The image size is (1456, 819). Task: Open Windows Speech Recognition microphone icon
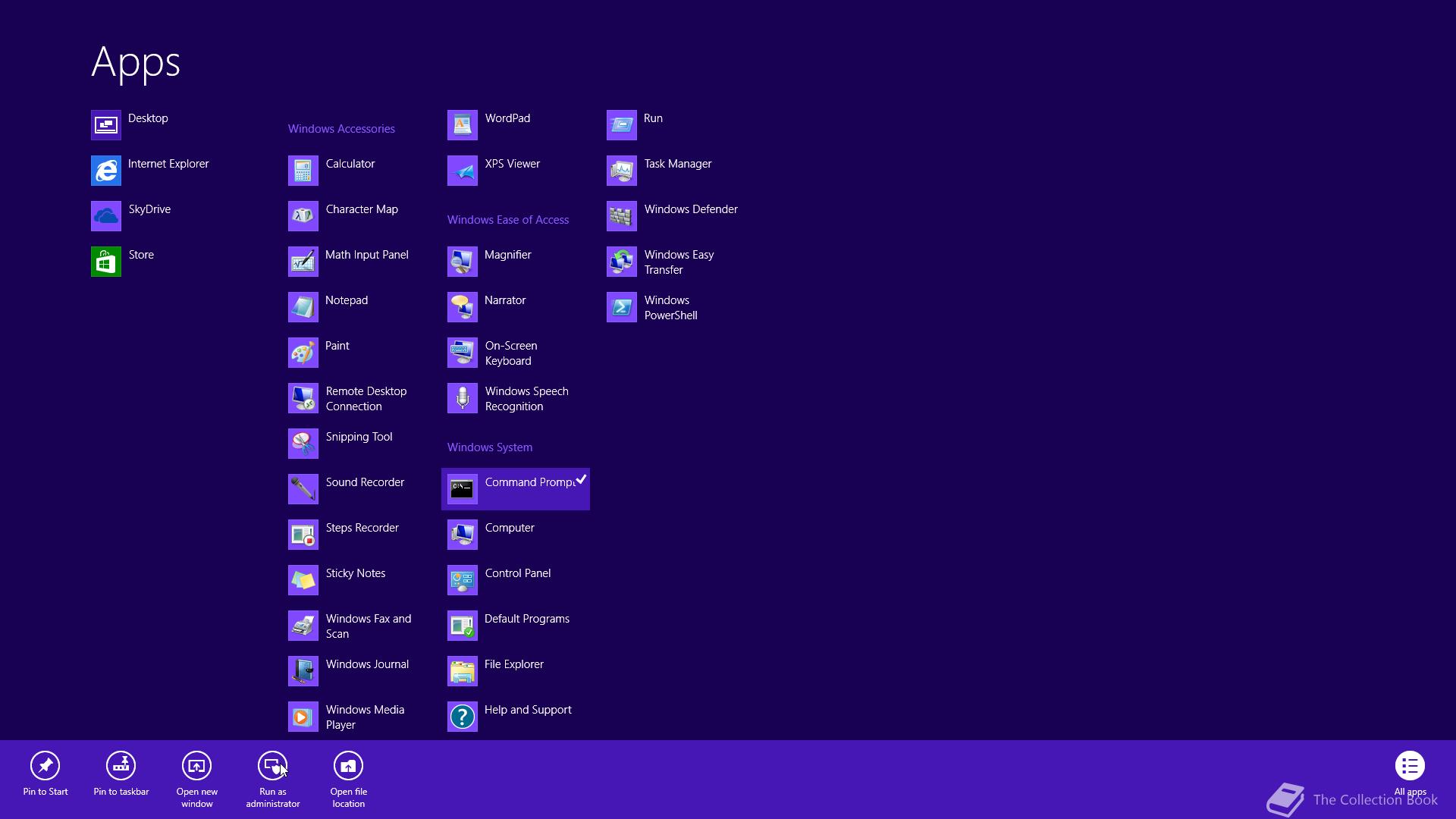coord(463,398)
